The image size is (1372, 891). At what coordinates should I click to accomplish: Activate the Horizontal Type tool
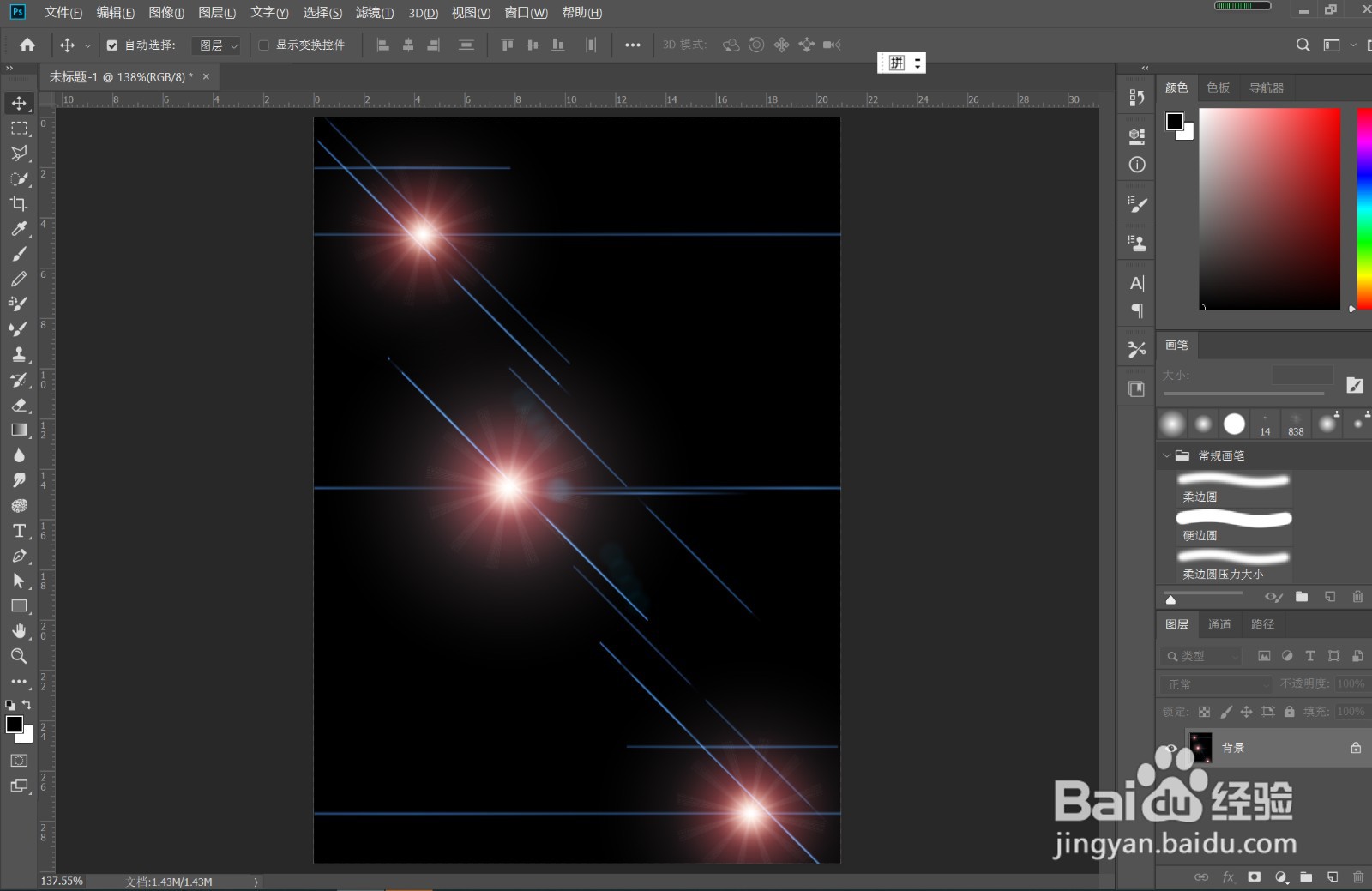pos(19,531)
